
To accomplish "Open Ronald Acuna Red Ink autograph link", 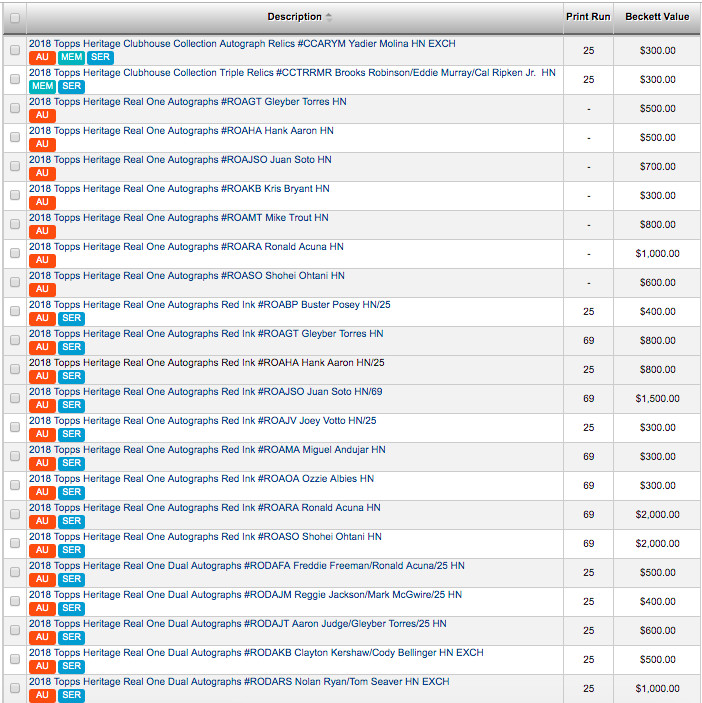I will click(x=205, y=508).
